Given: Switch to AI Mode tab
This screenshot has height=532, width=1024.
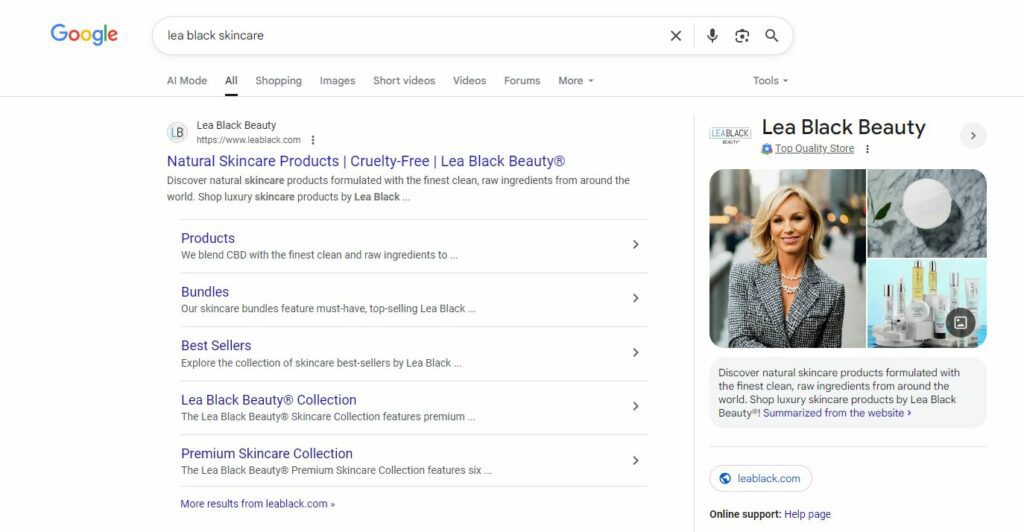Looking at the screenshot, I should (187, 81).
